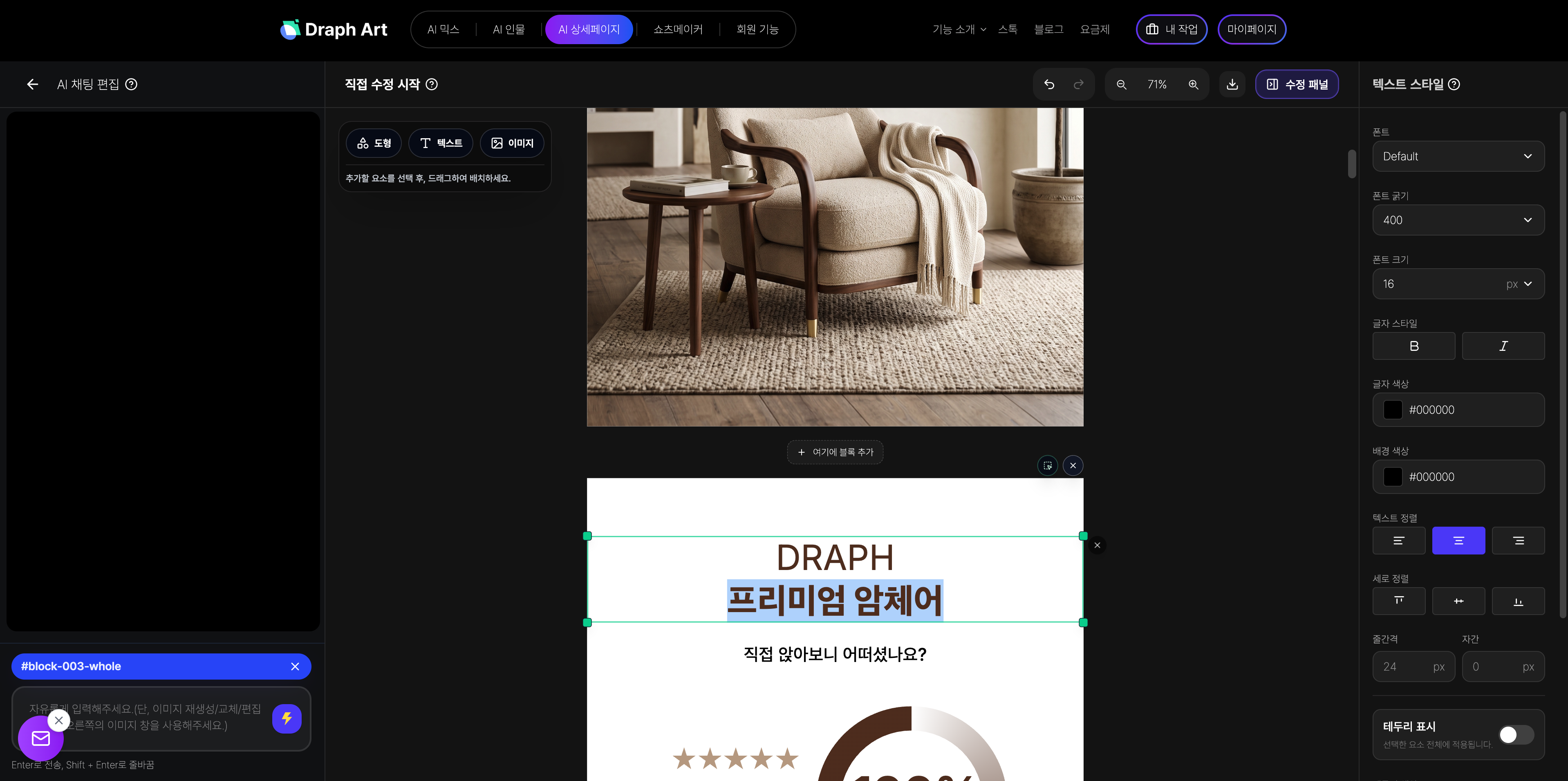Open 내 작업 workspace

pos(1171,29)
